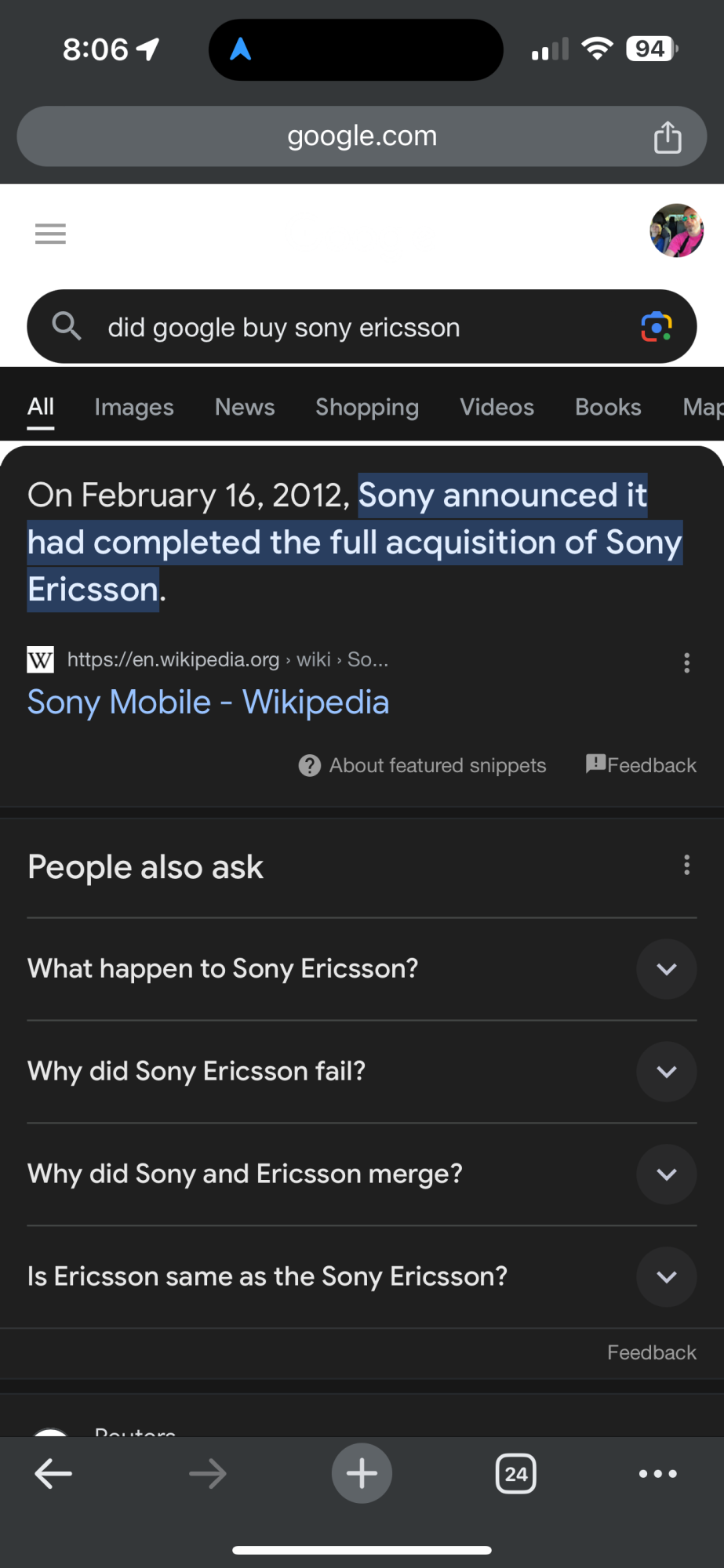Open People also ask three-dot menu
Image resolution: width=724 pixels, height=1568 pixels.
686,865
